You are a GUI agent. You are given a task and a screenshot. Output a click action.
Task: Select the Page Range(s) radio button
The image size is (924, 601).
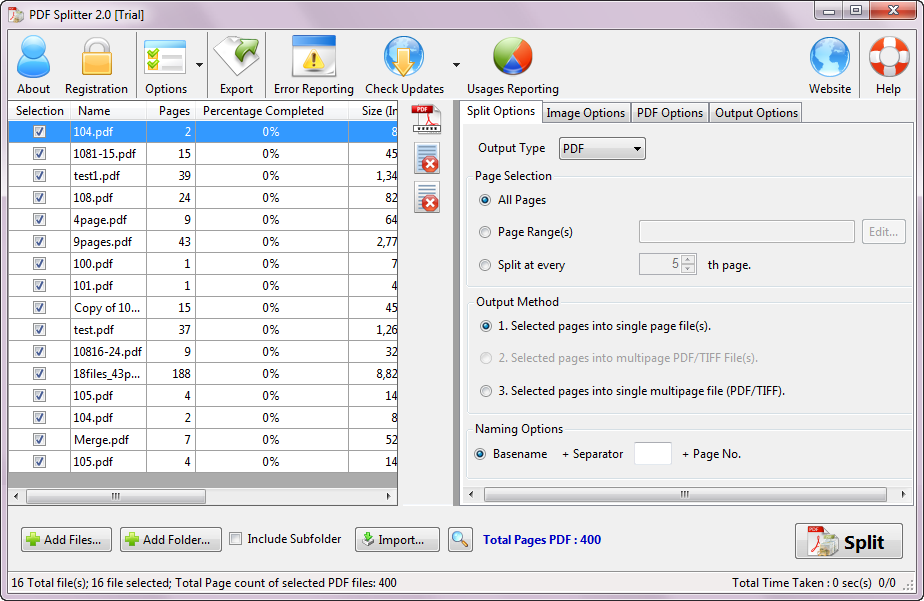pos(486,232)
